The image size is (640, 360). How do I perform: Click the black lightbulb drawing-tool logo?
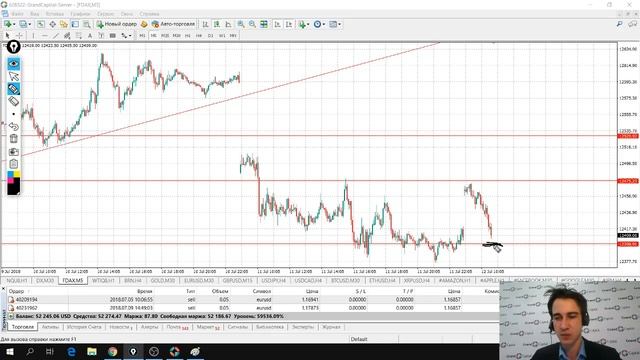[x=13, y=47]
